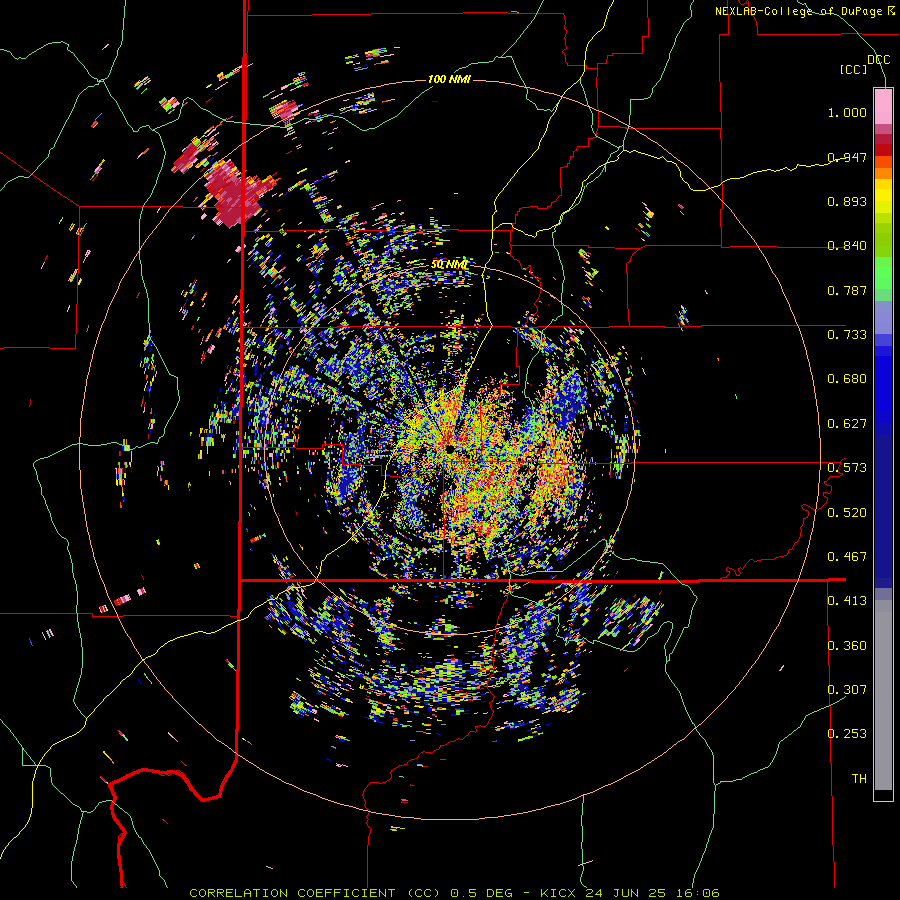Pick the light pink segment of the color bar
The width and height of the screenshot is (900, 900).
point(883,106)
